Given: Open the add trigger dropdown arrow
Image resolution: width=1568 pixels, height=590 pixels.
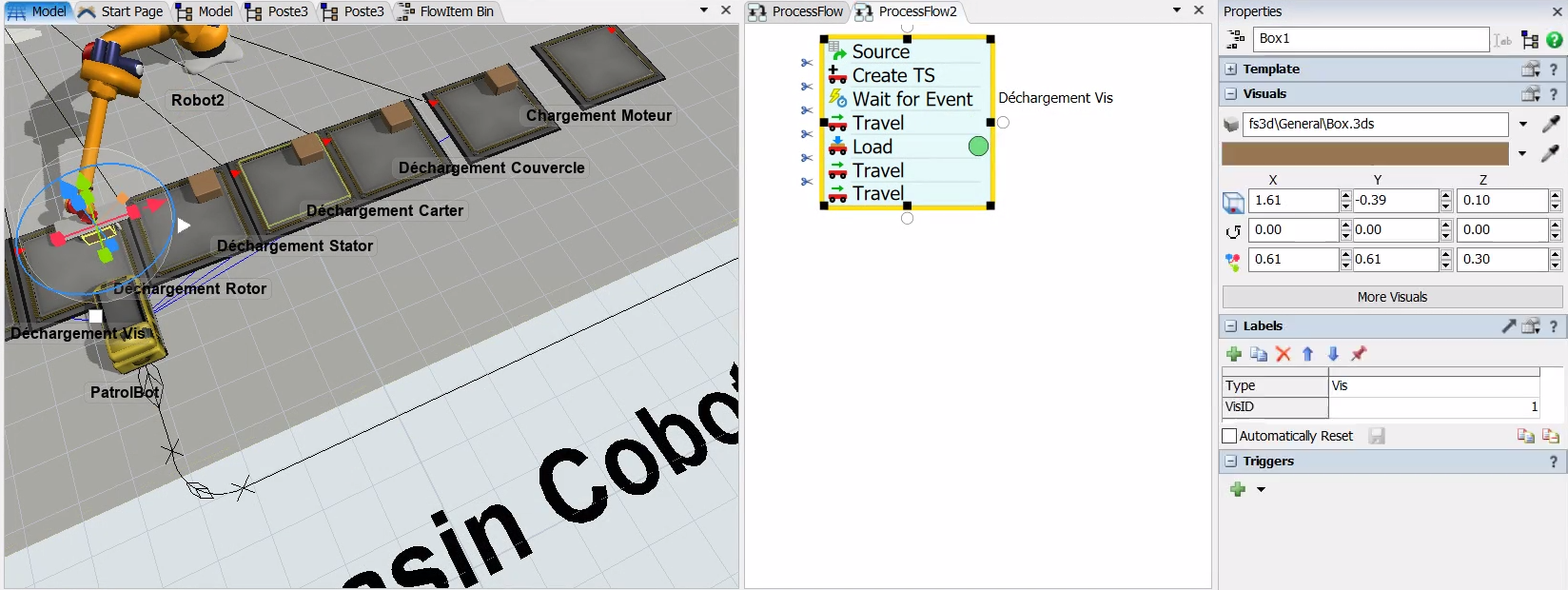Looking at the screenshot, I should tap(1262, 490).
